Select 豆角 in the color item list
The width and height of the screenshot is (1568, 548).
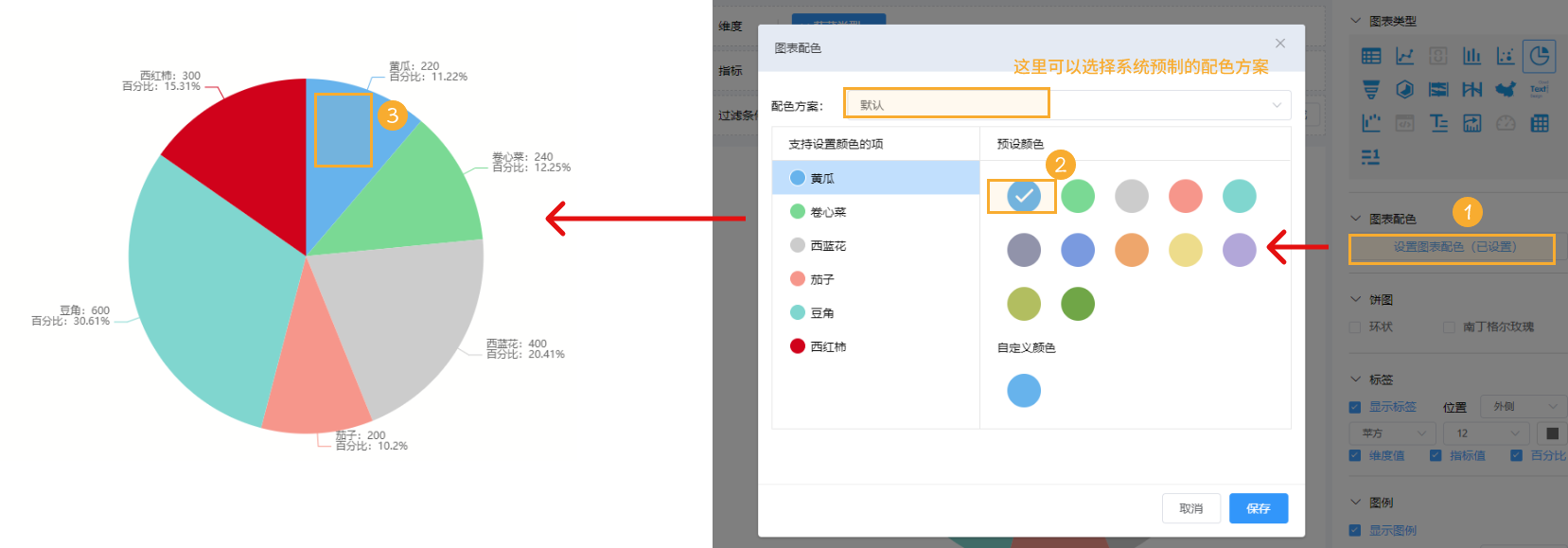875,312
